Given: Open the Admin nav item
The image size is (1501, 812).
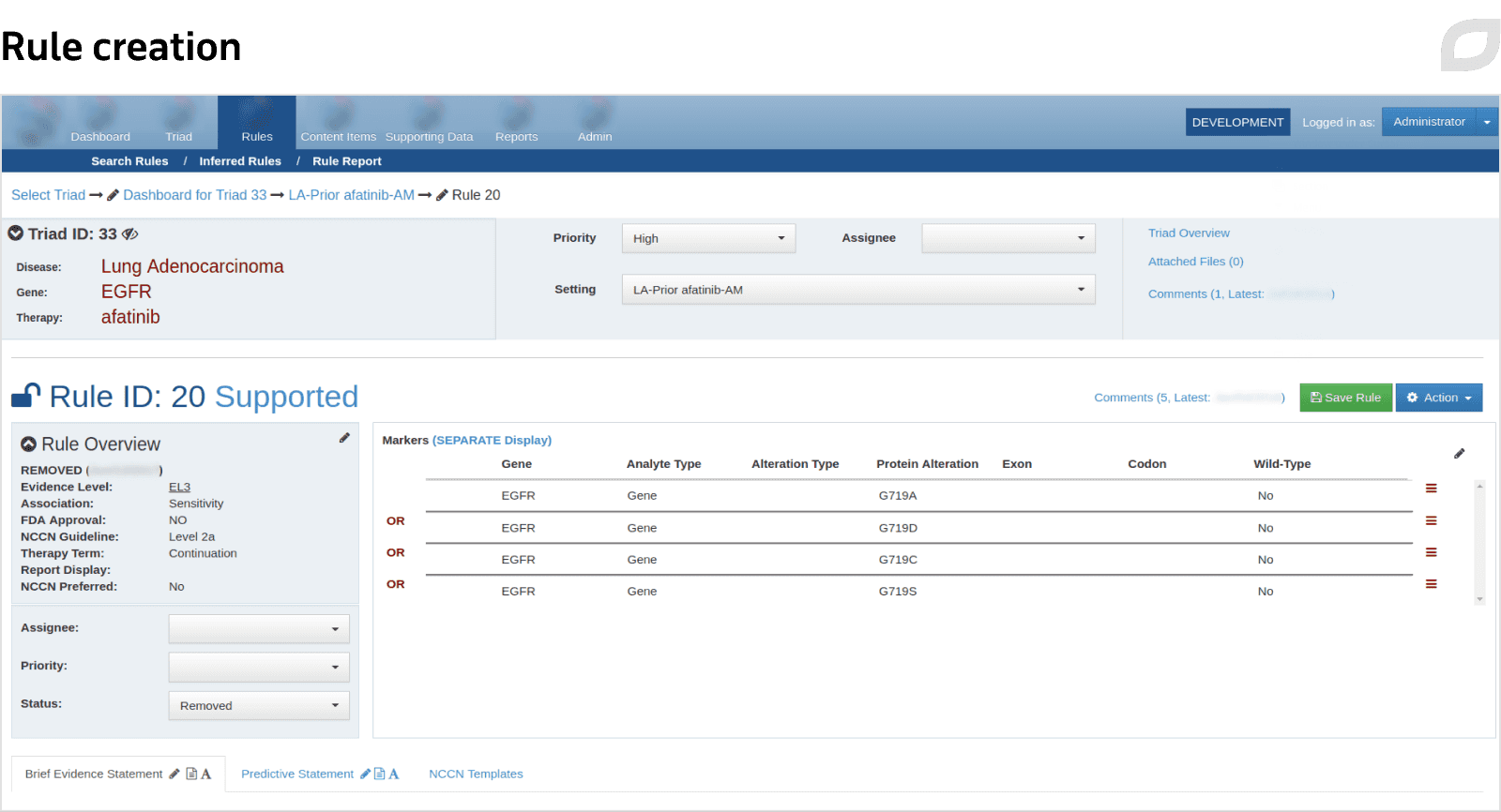Looking at the screenshot, I should [x=595, y=123].
